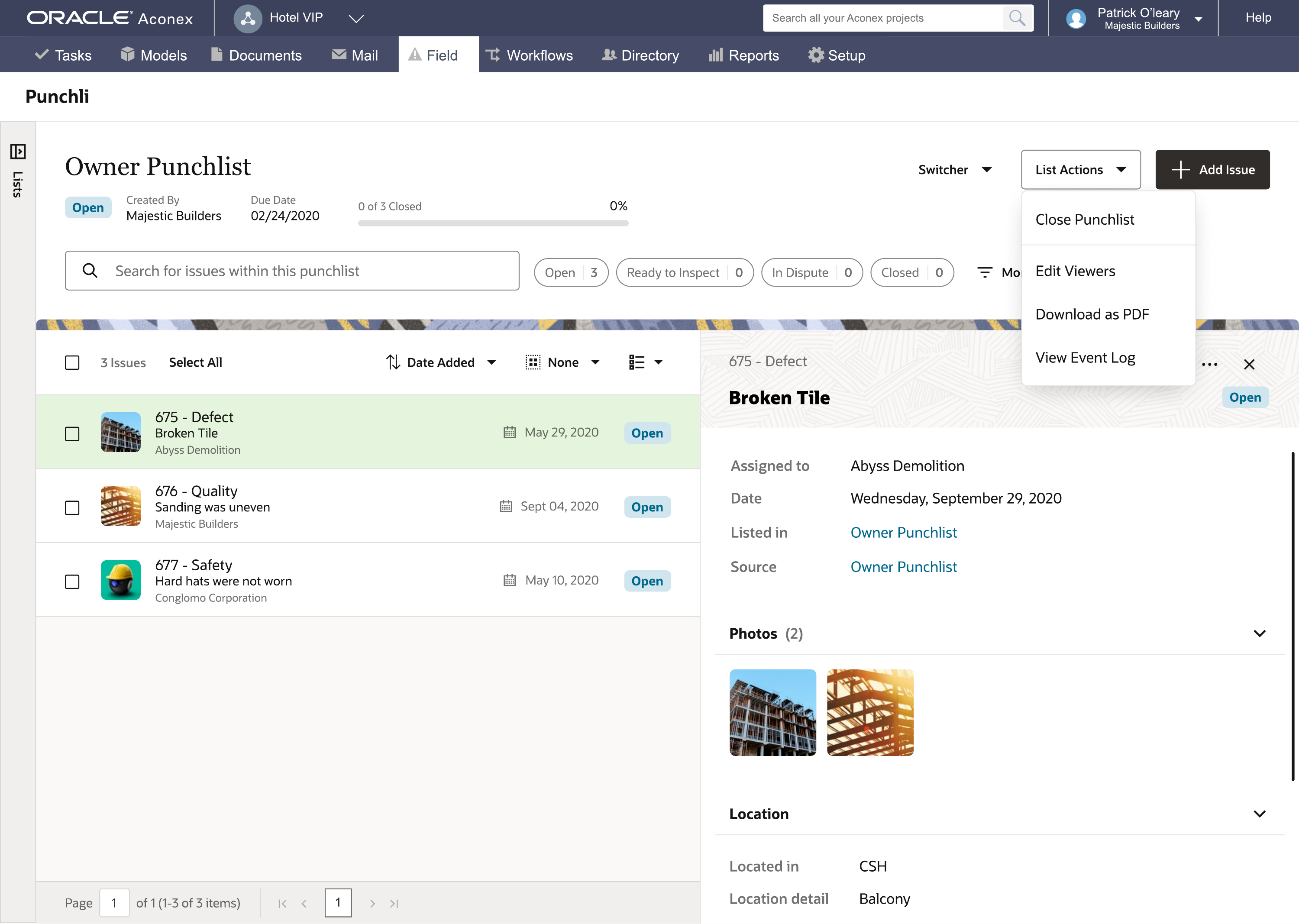The image size is (1299, 924).
Task: Toggle the Open status filter
Action: (x=571, y=272)
